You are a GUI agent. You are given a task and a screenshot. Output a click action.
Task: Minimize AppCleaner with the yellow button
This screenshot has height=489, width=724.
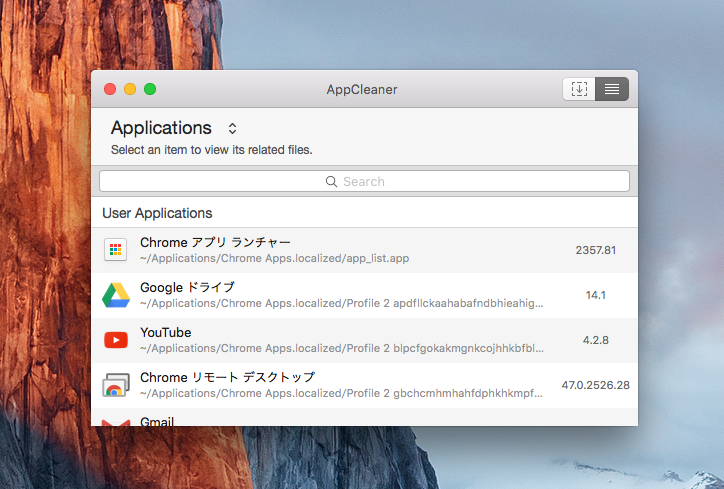[x=130, y=89]
